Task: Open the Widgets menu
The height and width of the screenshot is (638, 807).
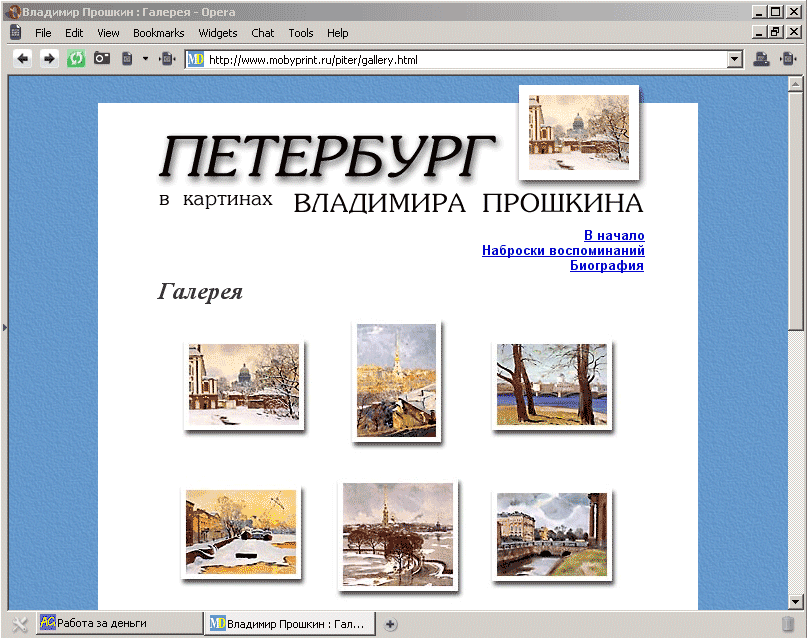Action: 218,33
